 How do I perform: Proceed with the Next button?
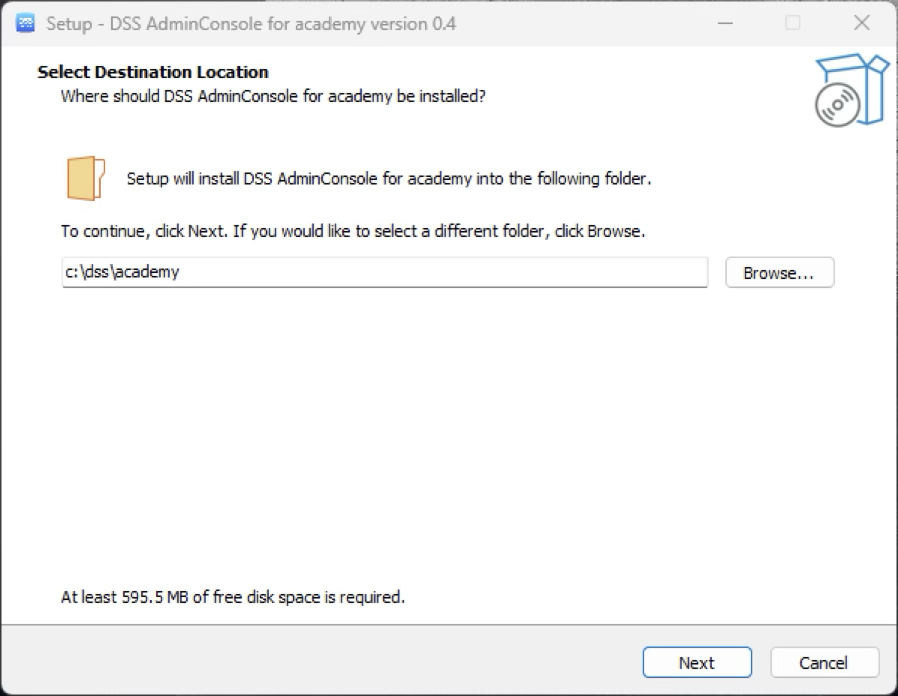coord(696,662)
